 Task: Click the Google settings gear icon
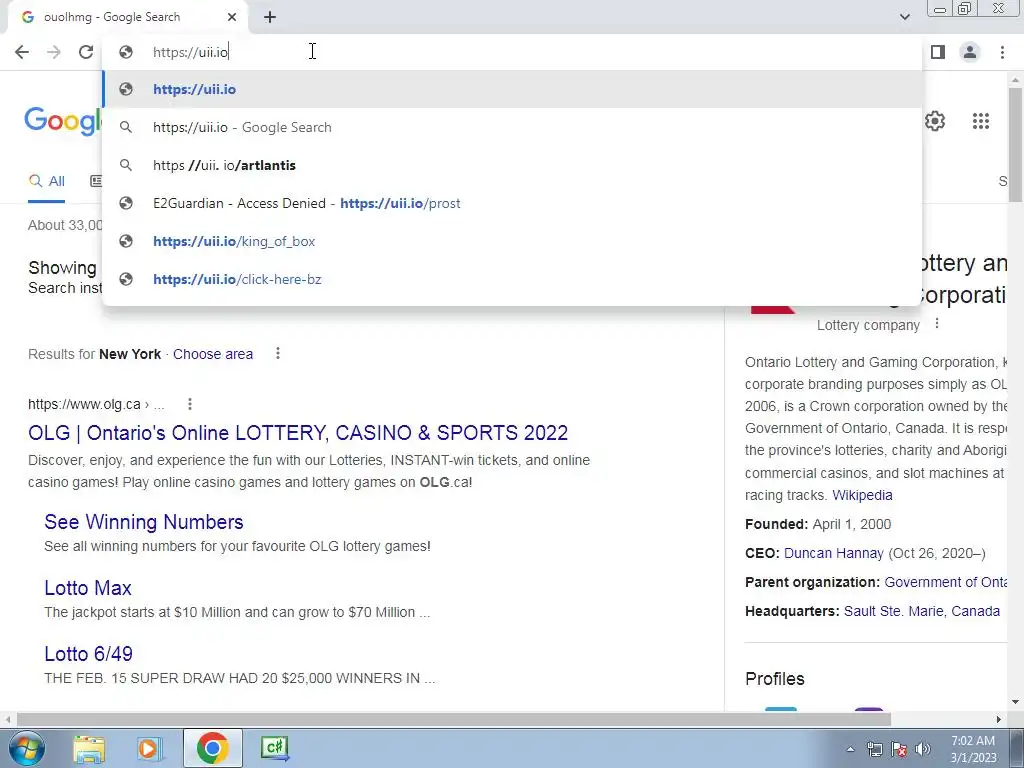(935, 121)
